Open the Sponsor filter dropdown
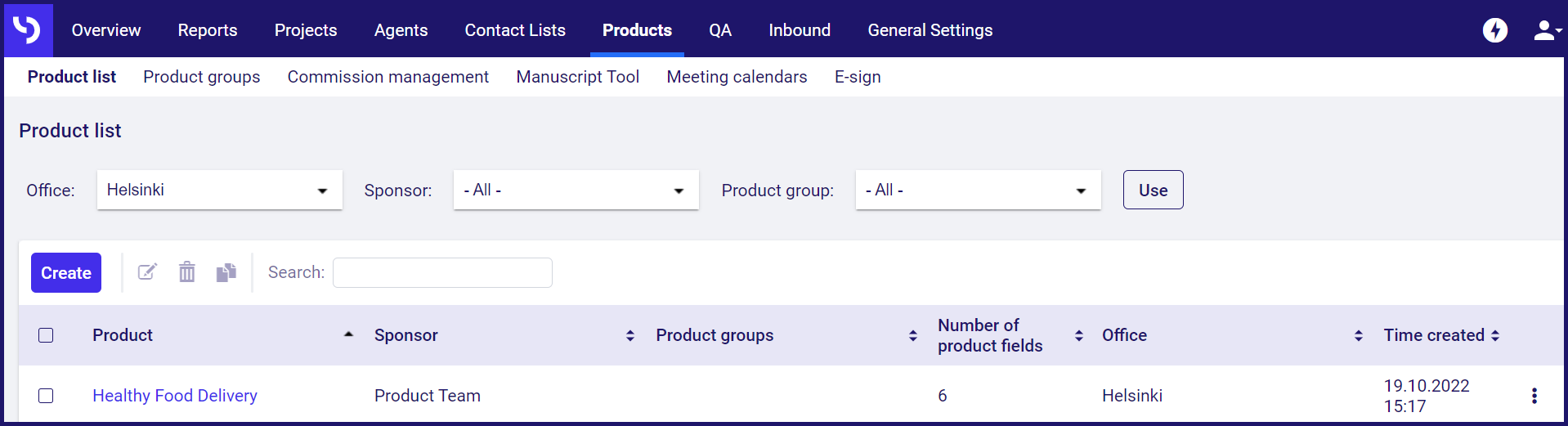Screen dimensions: 1568x426 coord(576,190)
